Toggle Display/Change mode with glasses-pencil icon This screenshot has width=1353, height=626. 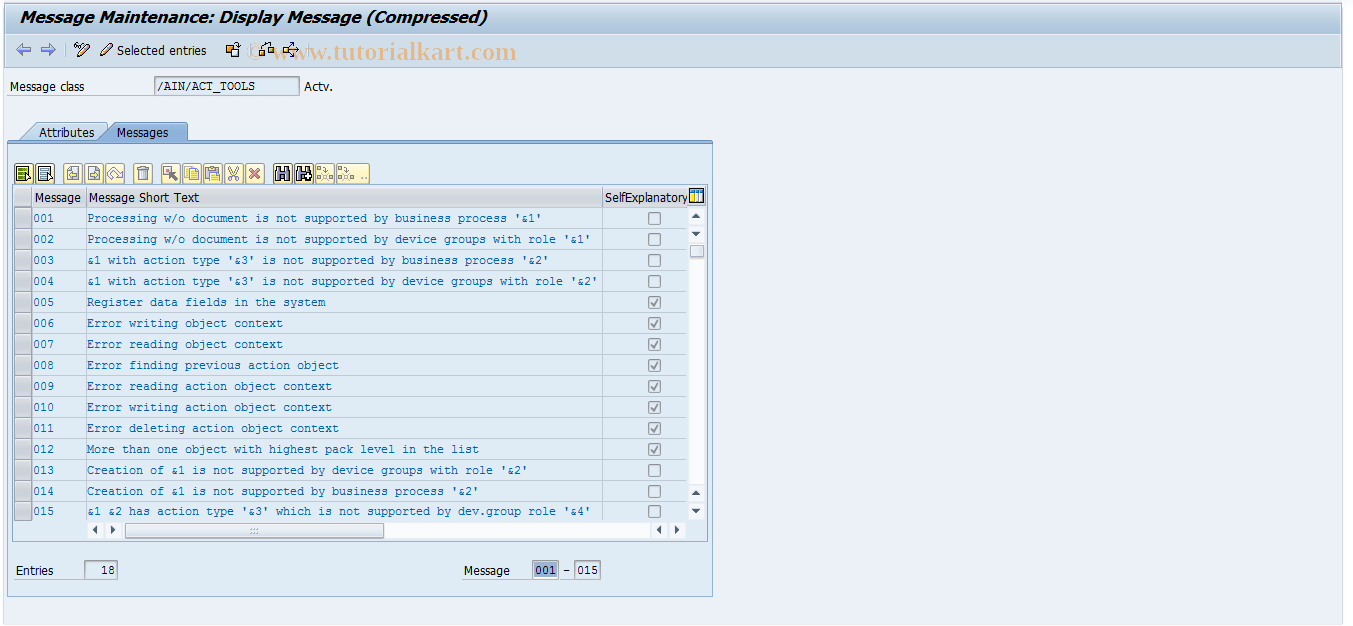82,50
